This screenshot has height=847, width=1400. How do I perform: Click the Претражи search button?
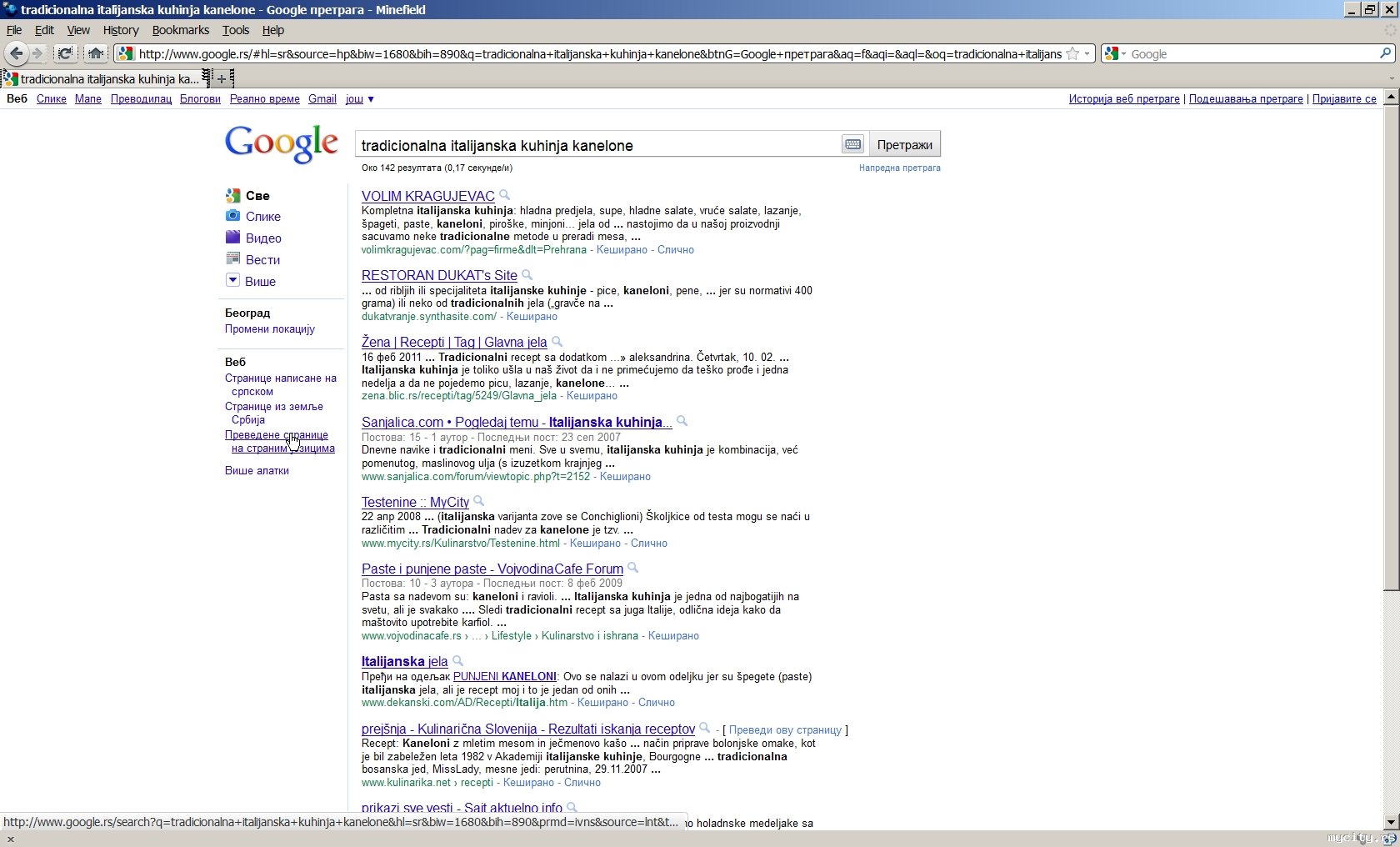905,144
